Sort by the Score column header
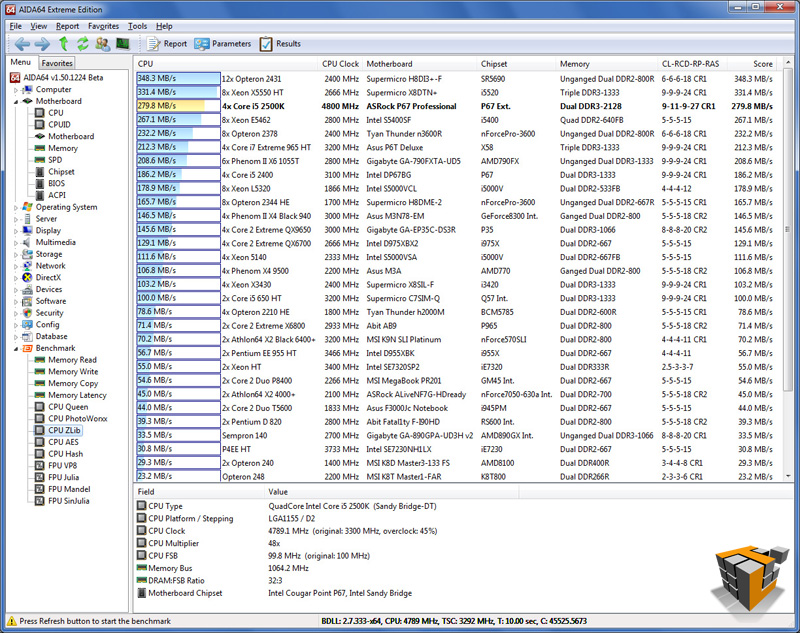Screen dimensions: 800x633 (x=754, y=64)
